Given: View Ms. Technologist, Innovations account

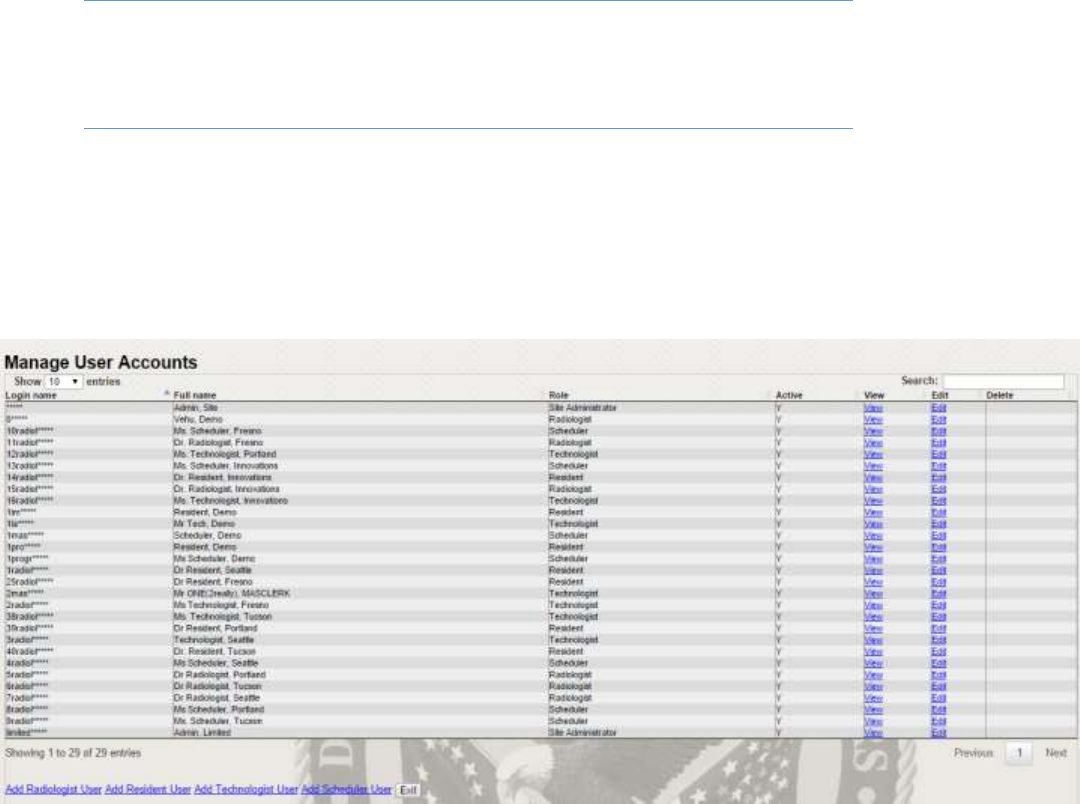Looking at the screenshot, I should (873, 501).
